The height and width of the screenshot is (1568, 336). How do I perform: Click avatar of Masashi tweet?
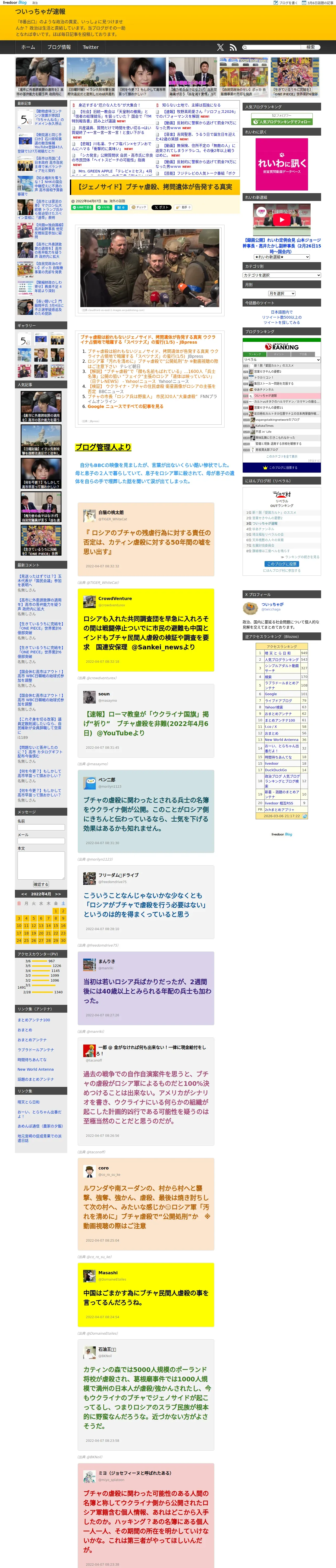coord(90,1275)
